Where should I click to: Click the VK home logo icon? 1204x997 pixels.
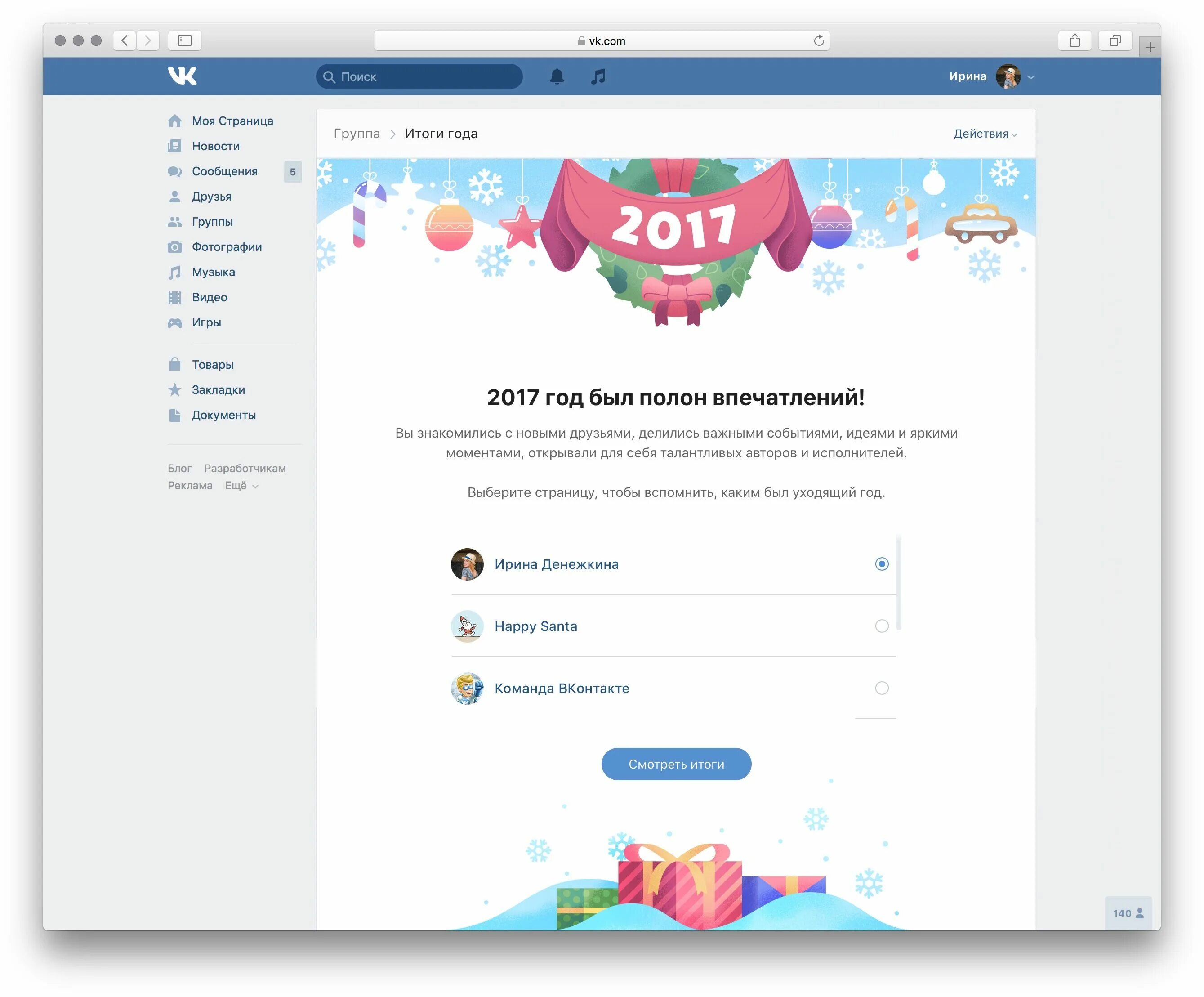point(182,76)
